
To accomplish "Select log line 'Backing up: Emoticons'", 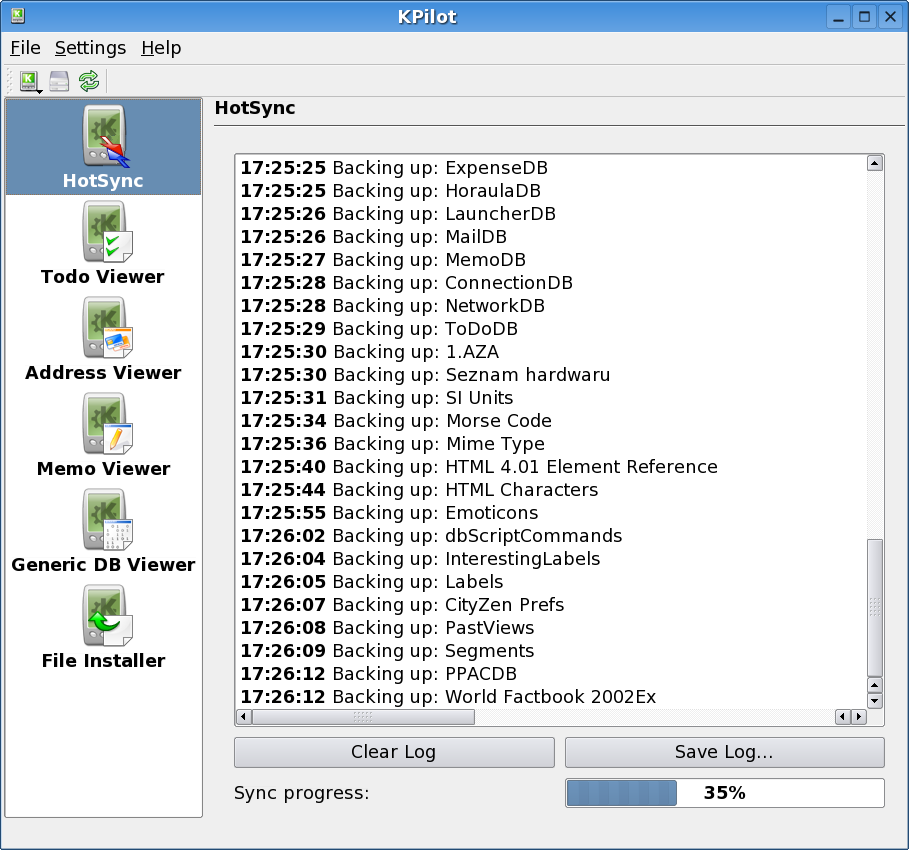I will pos(390,513).
